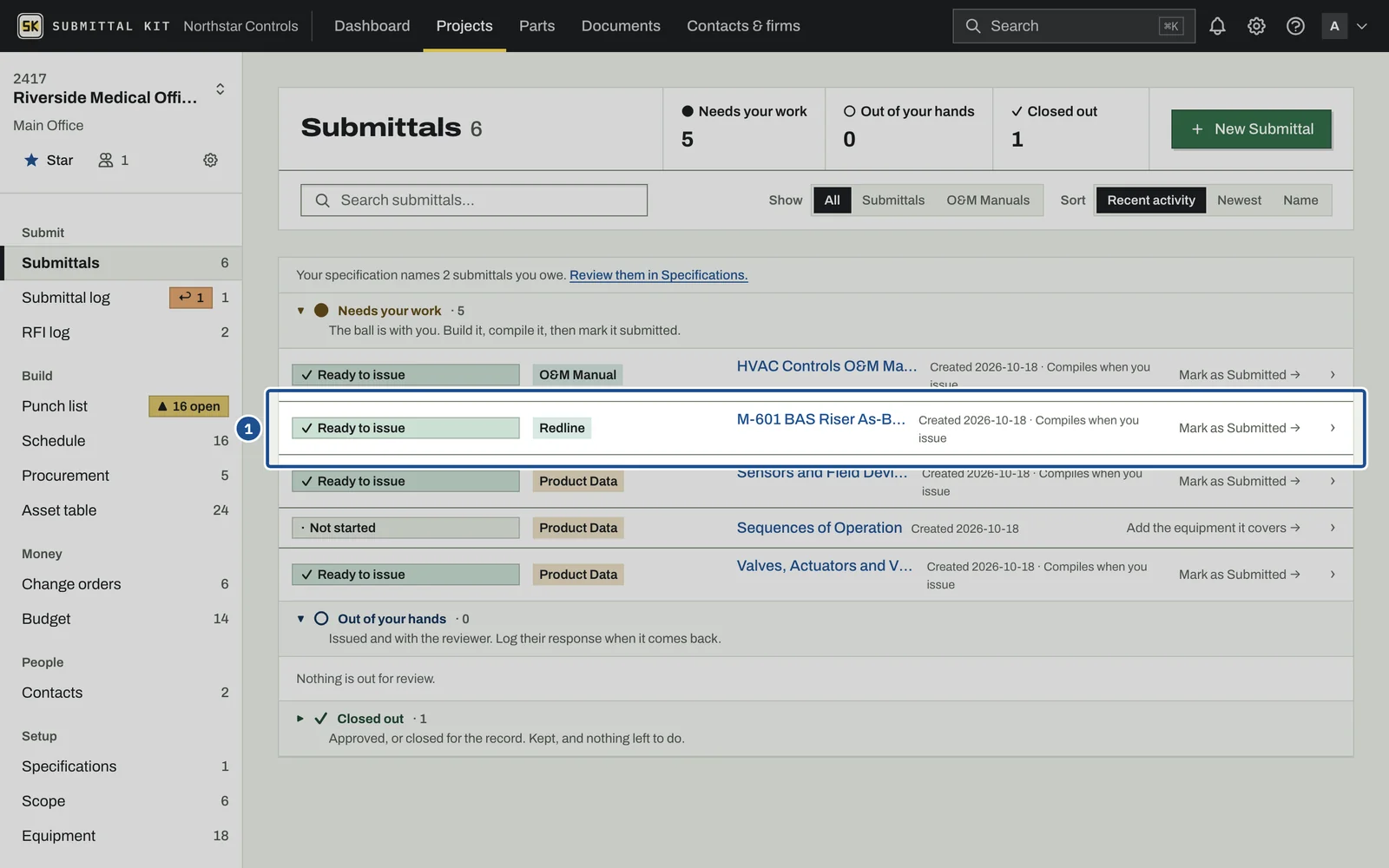
Task: Sort by Recent activity
Action: [1151, 201]
